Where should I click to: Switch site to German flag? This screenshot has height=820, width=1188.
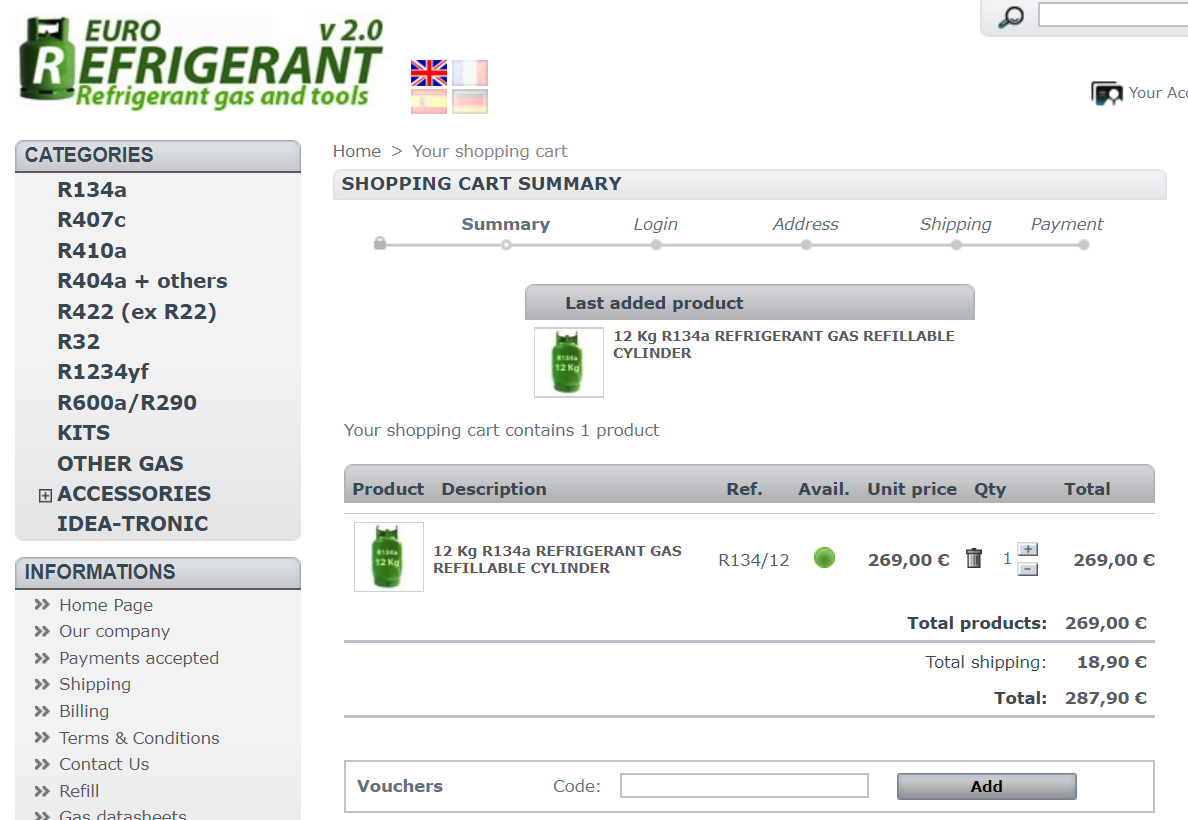(x=469, y=101)
